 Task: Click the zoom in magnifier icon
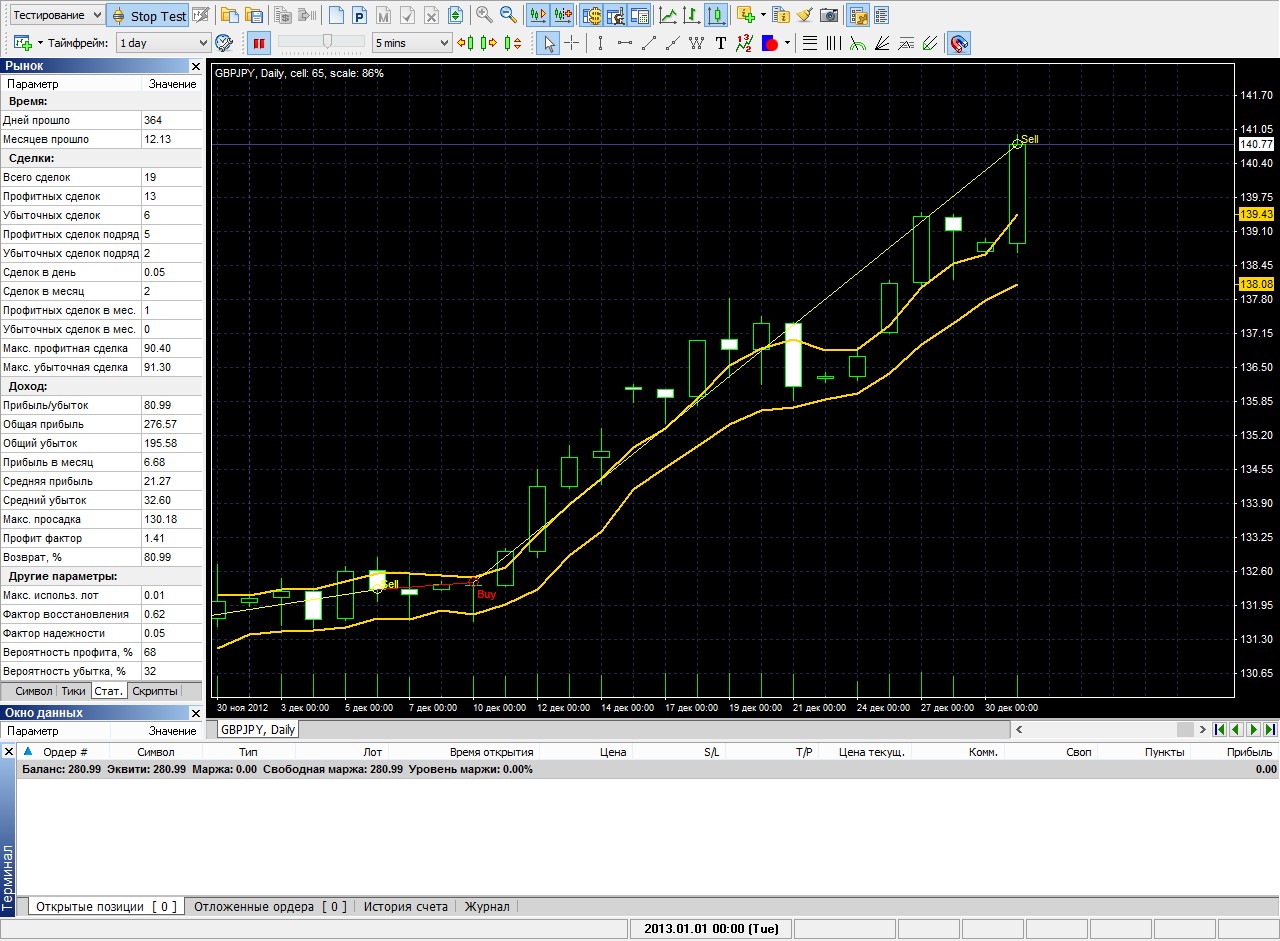pos(484,15)
